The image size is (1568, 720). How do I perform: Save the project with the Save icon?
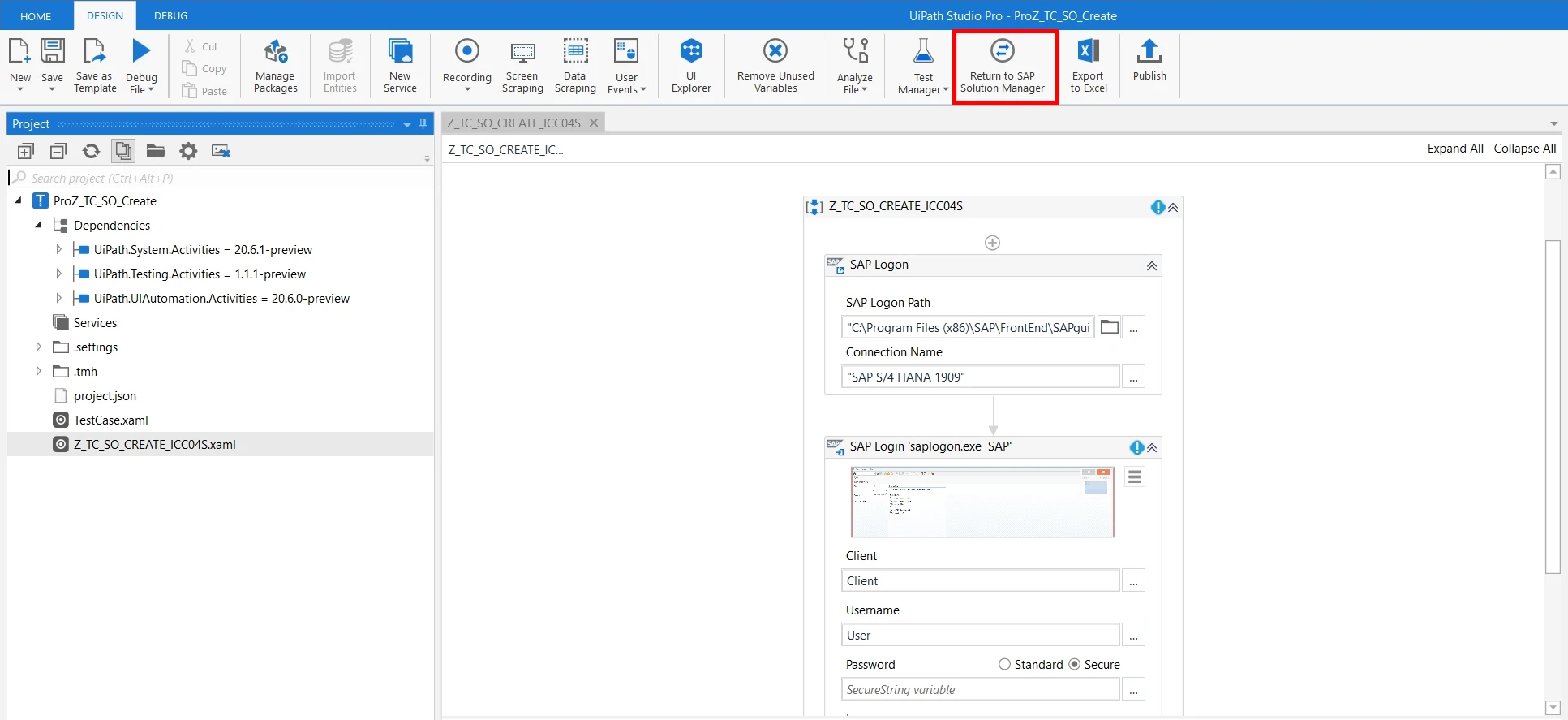click(x=52, y=51)
